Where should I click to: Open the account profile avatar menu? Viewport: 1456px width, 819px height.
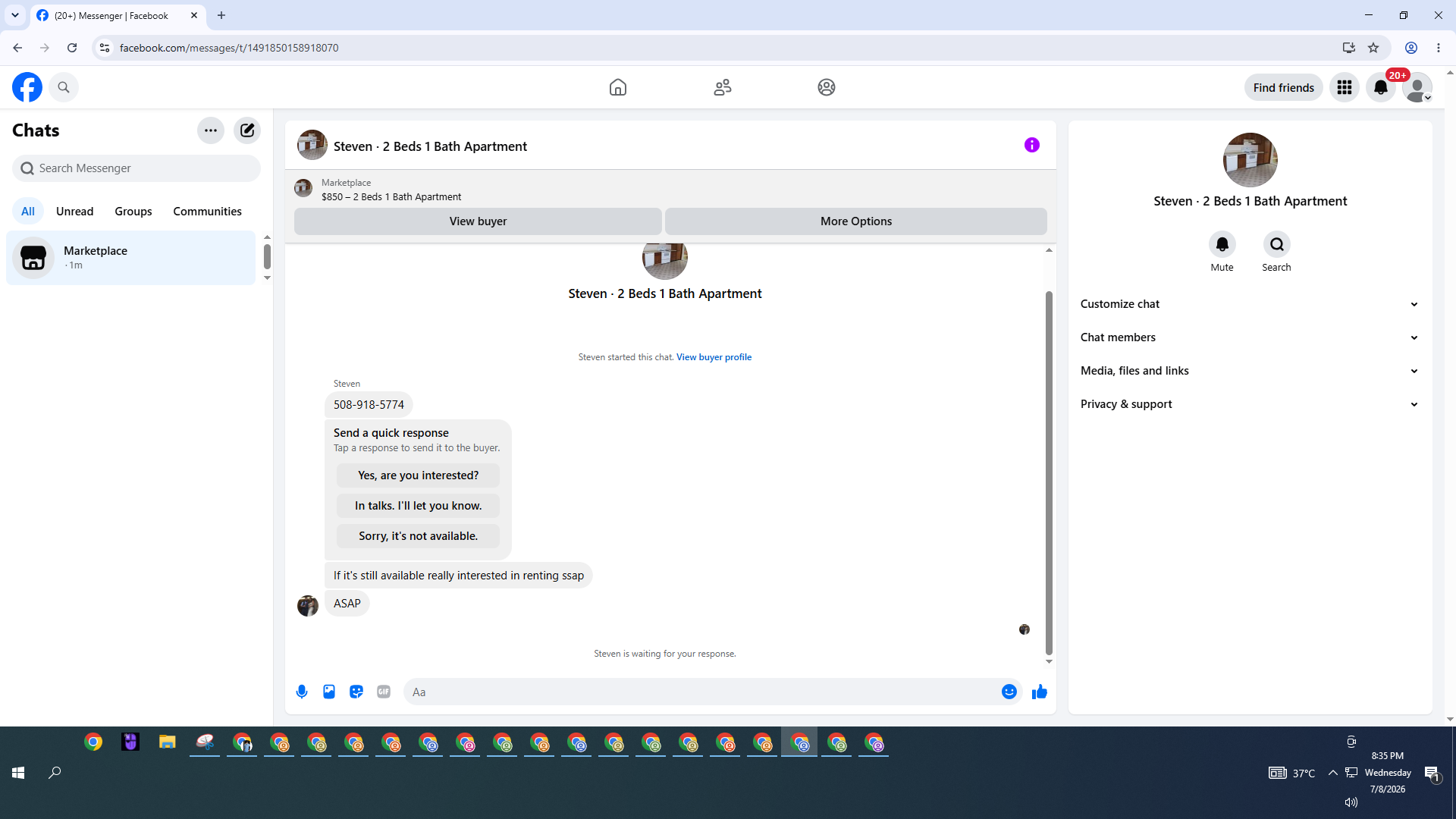tap(1417, 87)
